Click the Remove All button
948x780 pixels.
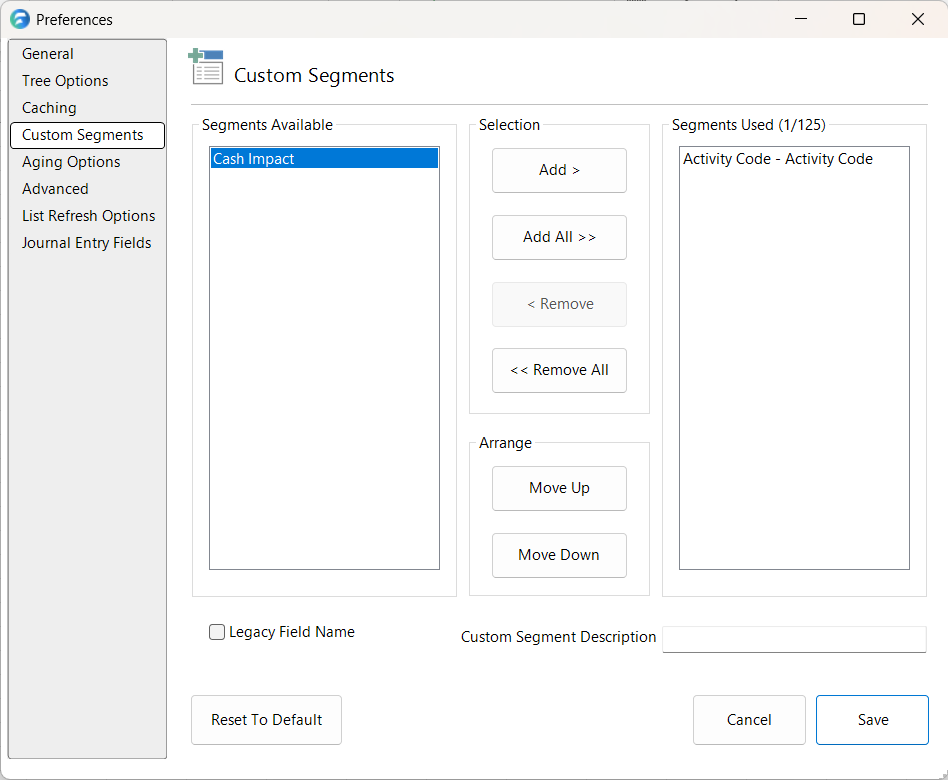click(559, 370)
